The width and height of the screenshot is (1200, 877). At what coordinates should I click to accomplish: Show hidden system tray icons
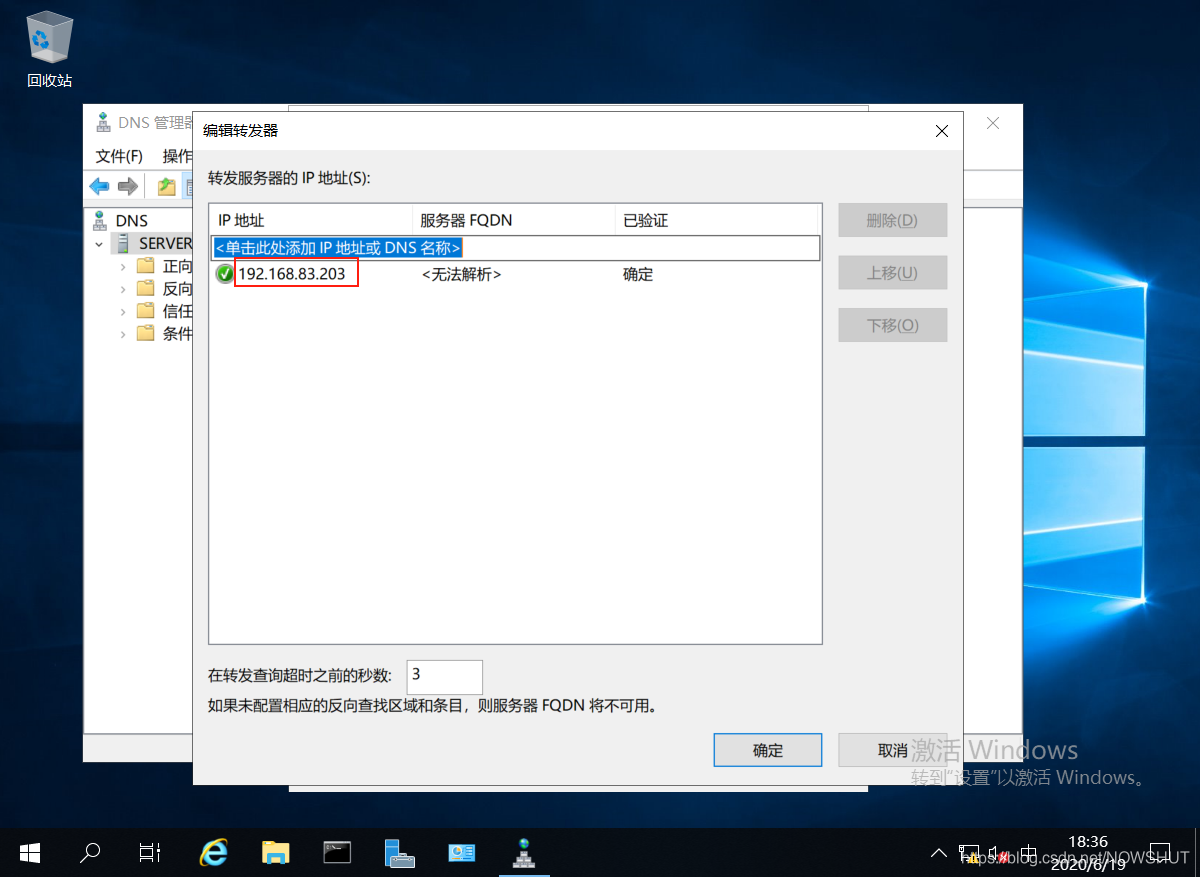point(938,853)
